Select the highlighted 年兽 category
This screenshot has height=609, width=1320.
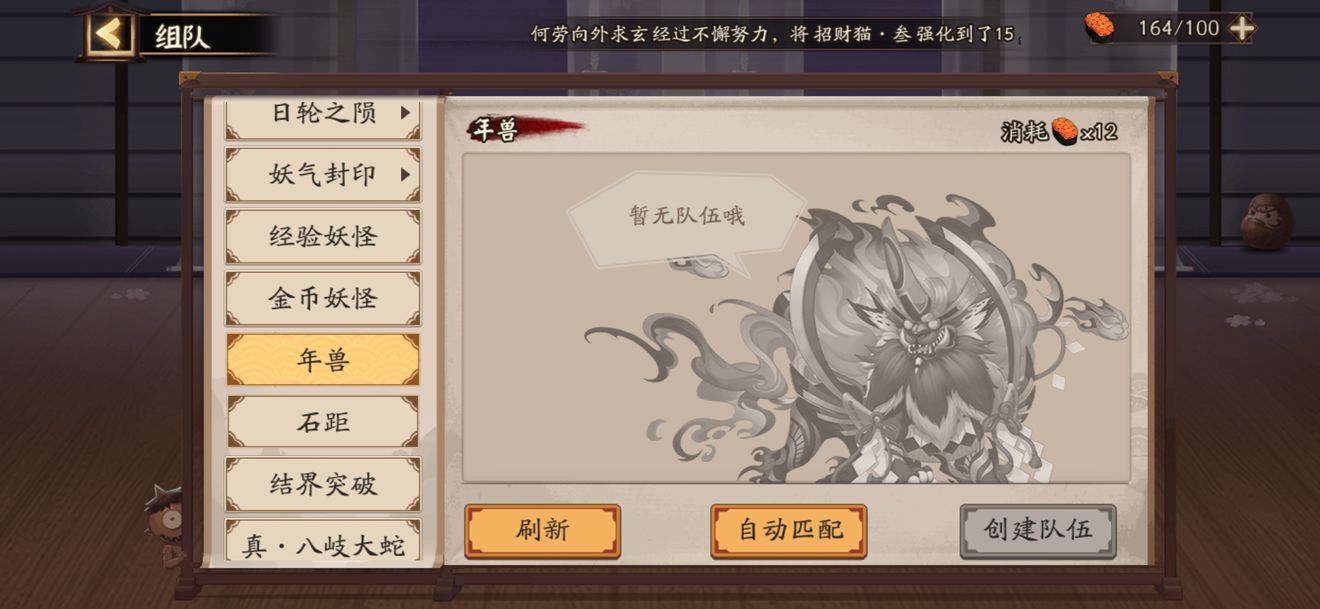[323, 360]
